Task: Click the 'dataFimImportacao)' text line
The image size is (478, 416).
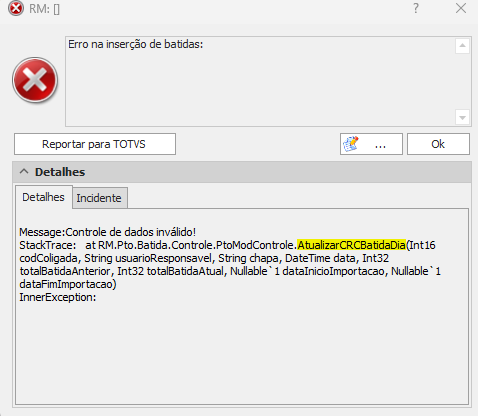Action: pyautogui.click(x=68, y=284)
